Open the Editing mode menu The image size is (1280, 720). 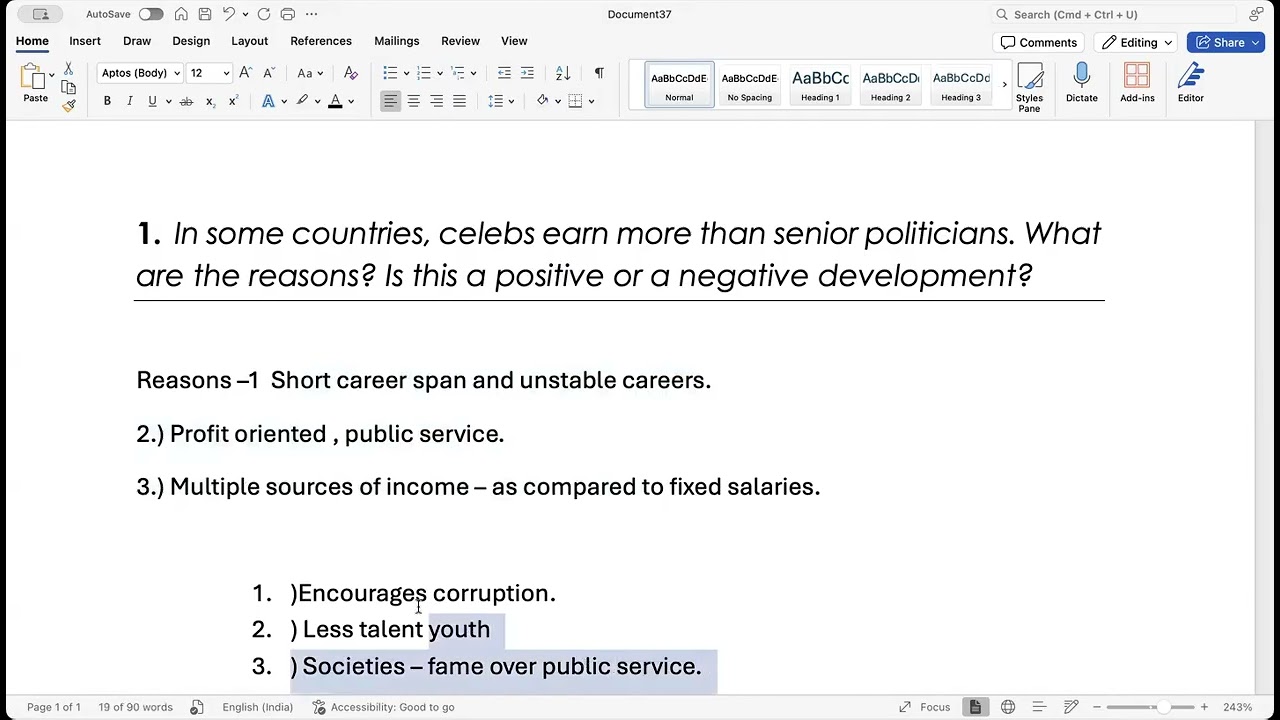1137,42
